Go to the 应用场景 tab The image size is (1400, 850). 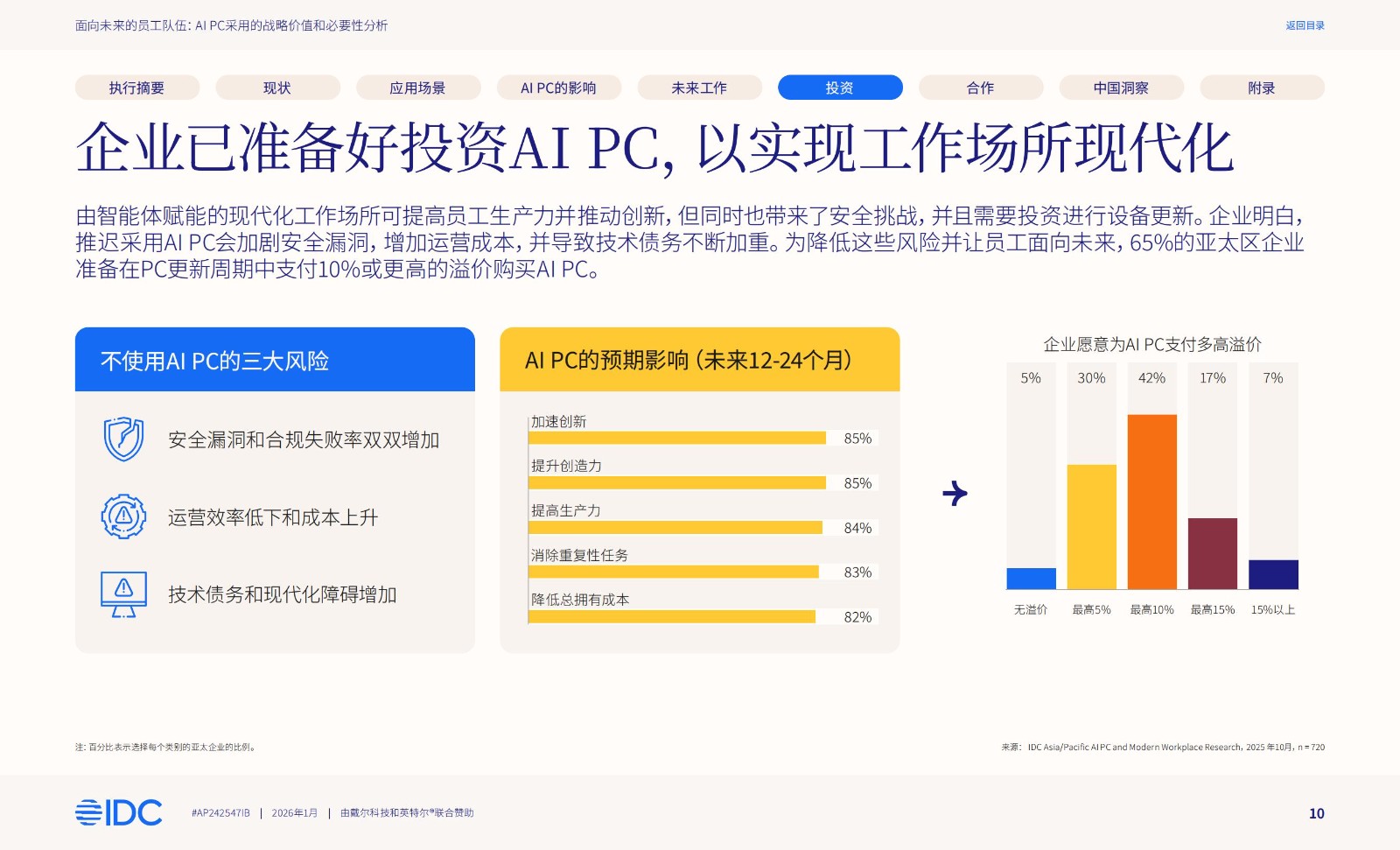[x=417, y=88]
